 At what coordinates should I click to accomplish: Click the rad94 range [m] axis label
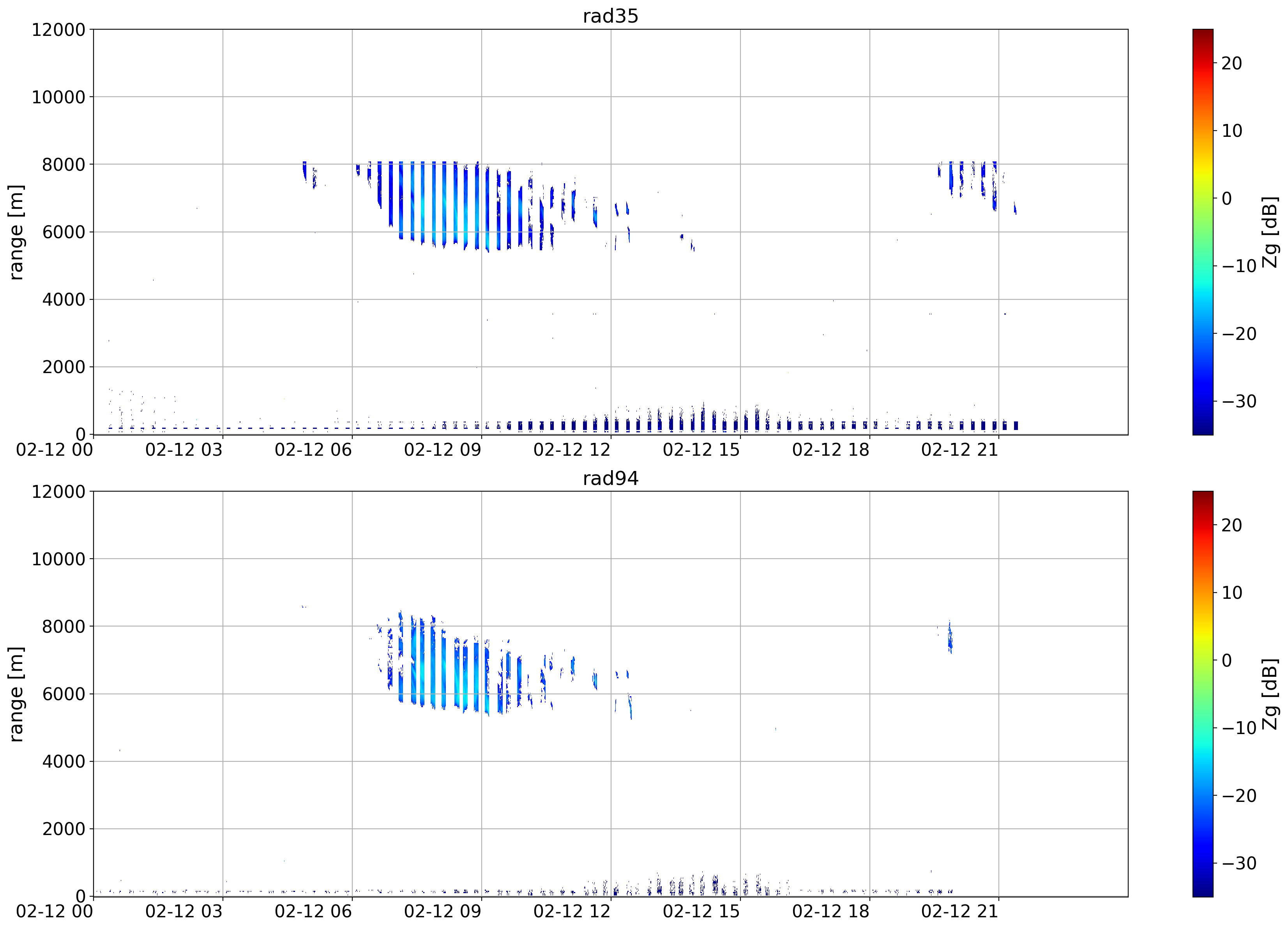(16, 694)
